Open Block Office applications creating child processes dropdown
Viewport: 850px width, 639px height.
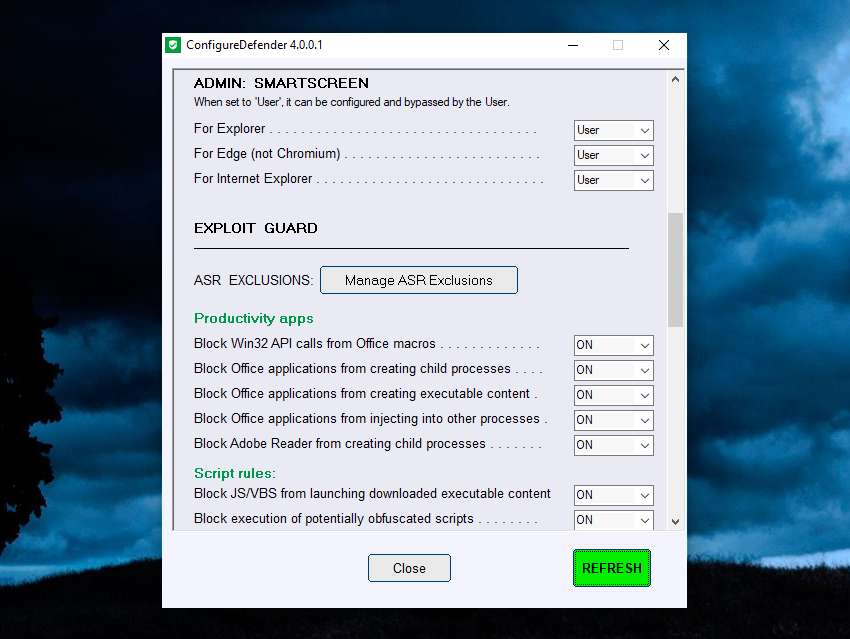tap(614, 370)
